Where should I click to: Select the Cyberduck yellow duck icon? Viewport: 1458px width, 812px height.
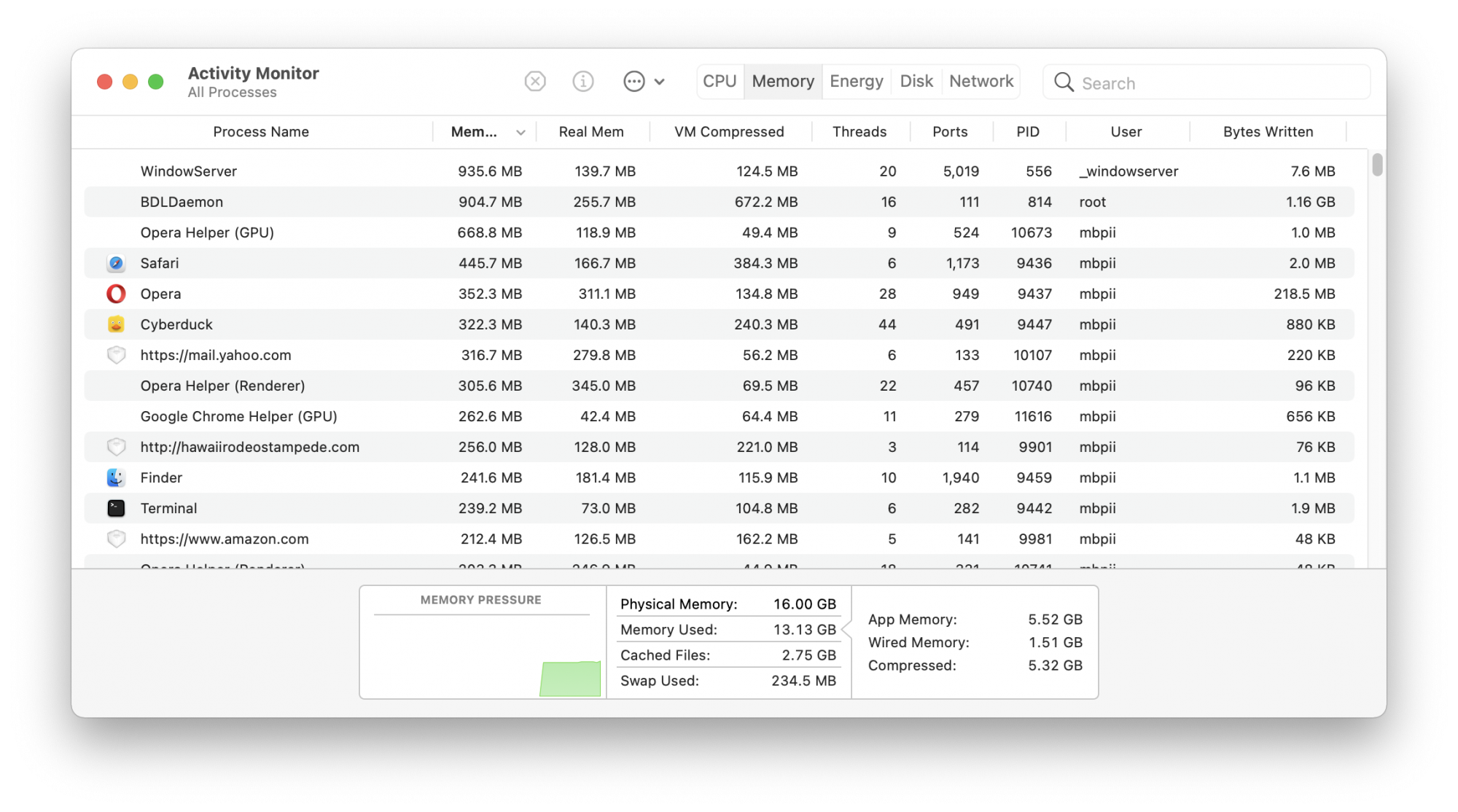116,324
